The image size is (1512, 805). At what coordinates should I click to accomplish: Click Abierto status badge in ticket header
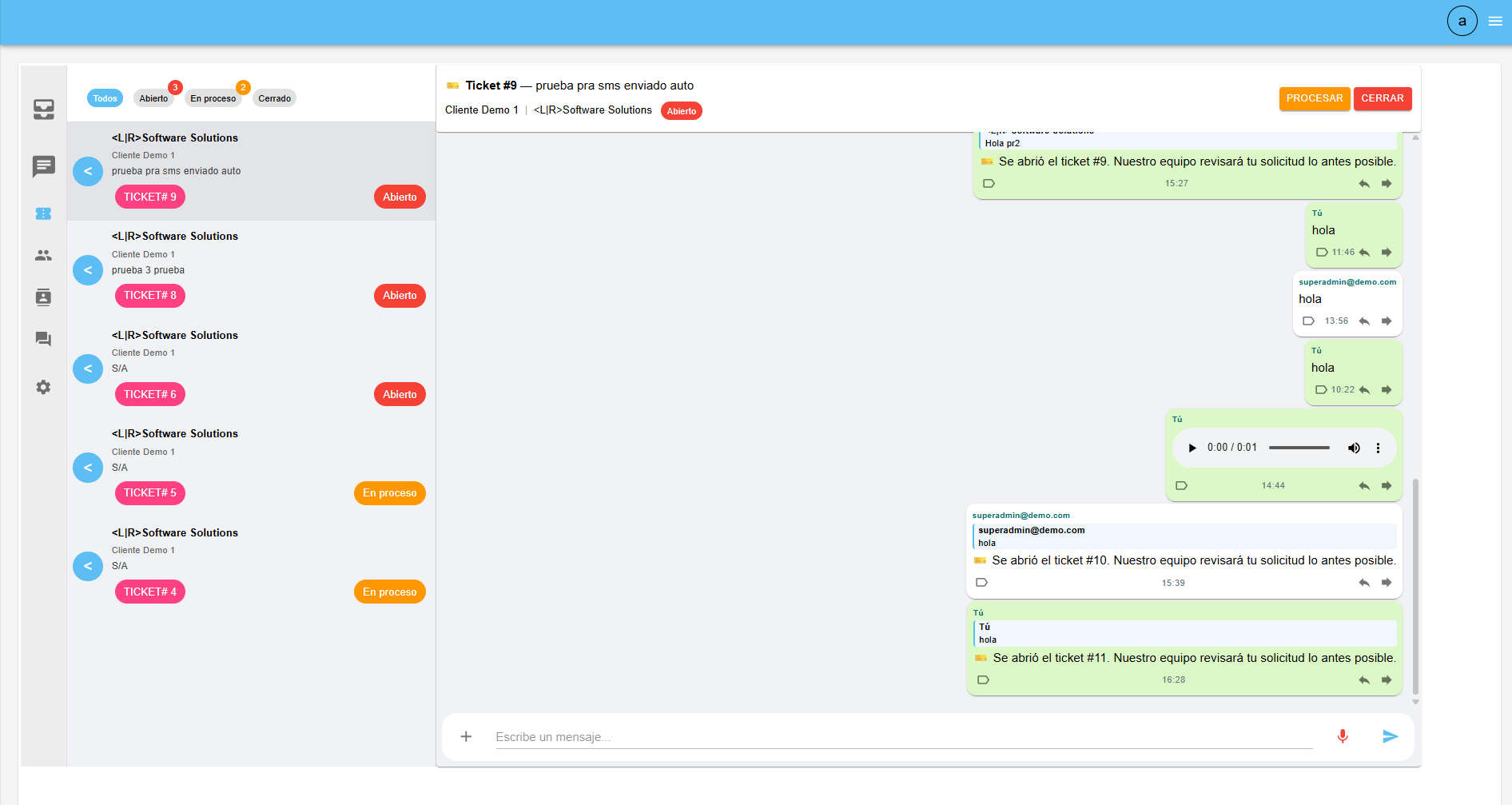click(x=682, y=111)
